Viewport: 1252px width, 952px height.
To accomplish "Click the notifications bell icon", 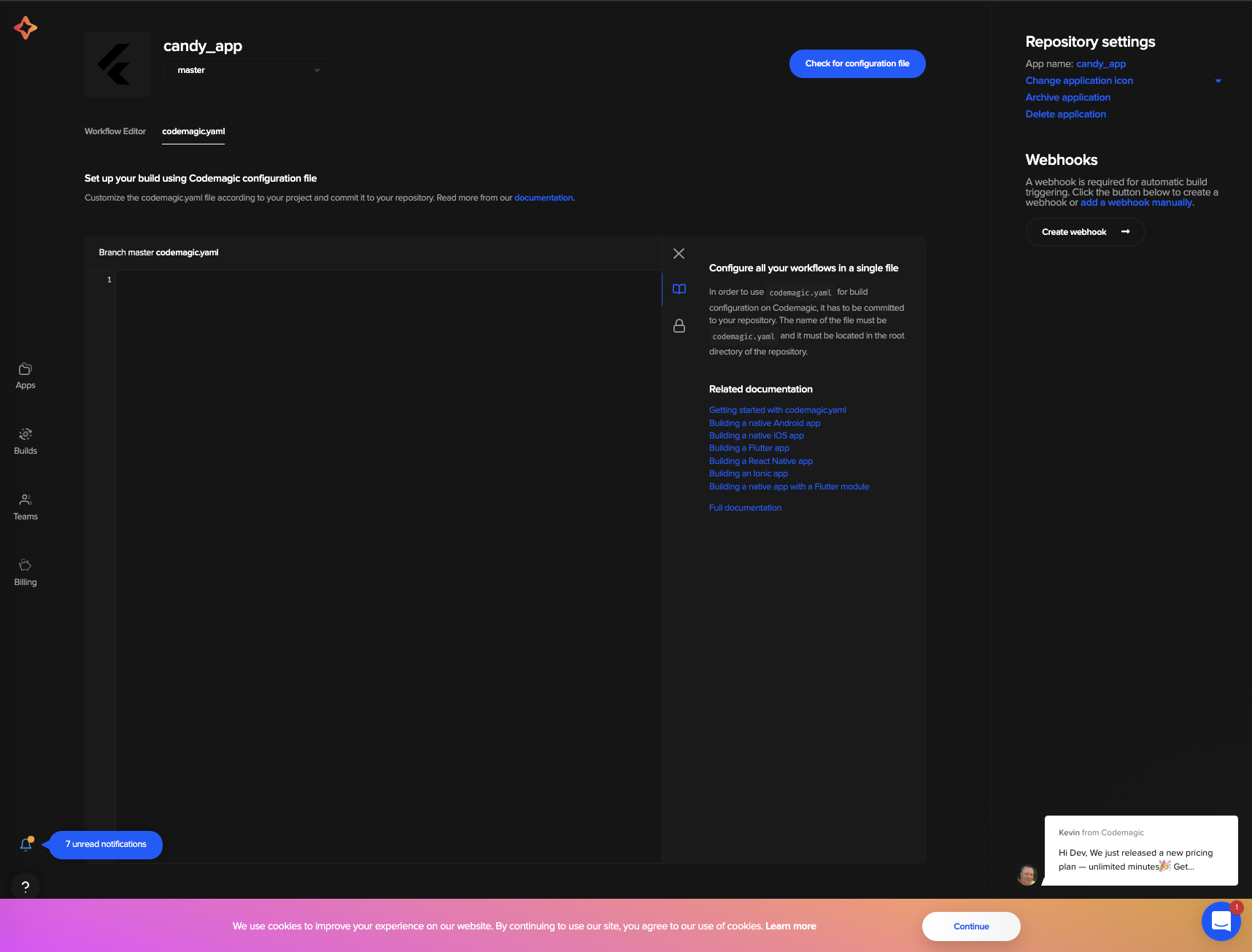I will click(26, 844).
